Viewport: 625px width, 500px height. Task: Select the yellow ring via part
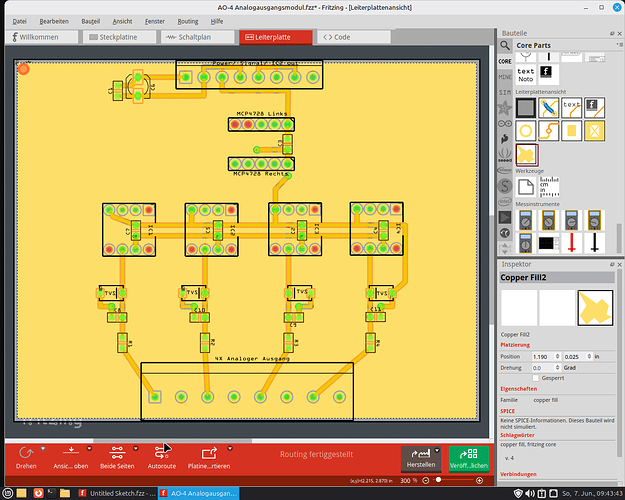pos(526,131)
